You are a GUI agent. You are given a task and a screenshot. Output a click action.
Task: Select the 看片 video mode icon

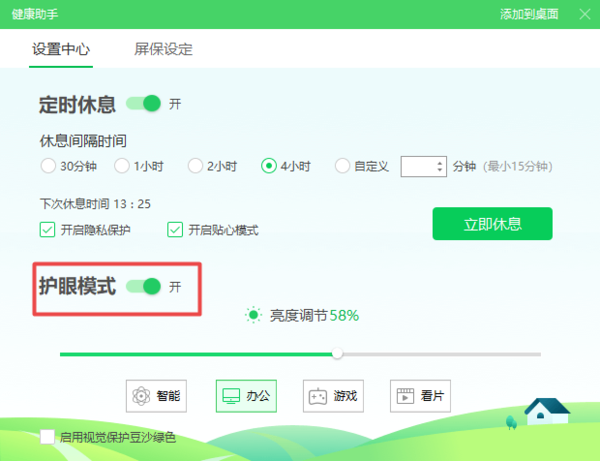[403, 395]
